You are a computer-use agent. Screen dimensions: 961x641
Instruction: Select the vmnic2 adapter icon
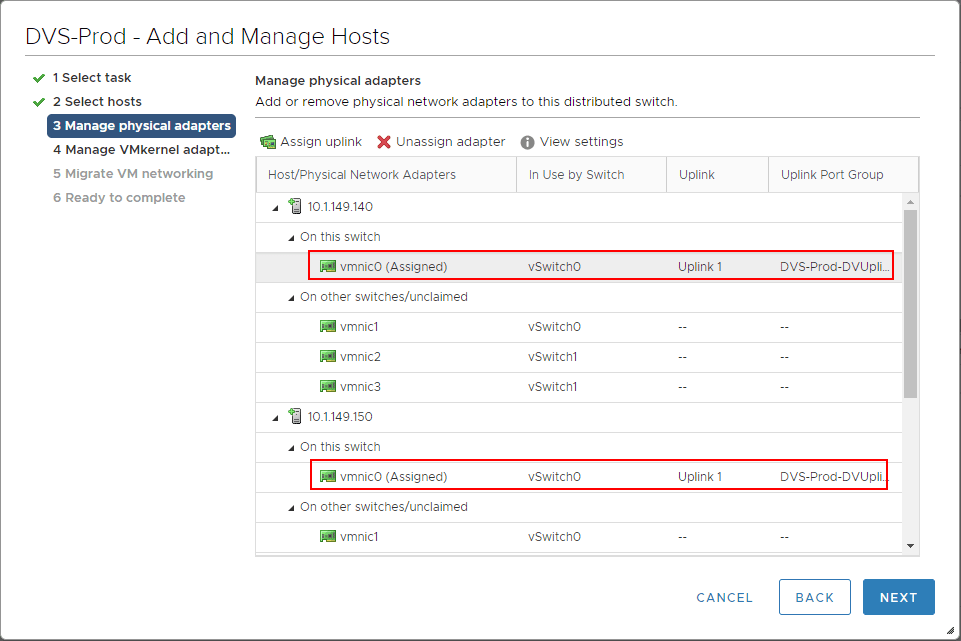(x=327, y=356)
